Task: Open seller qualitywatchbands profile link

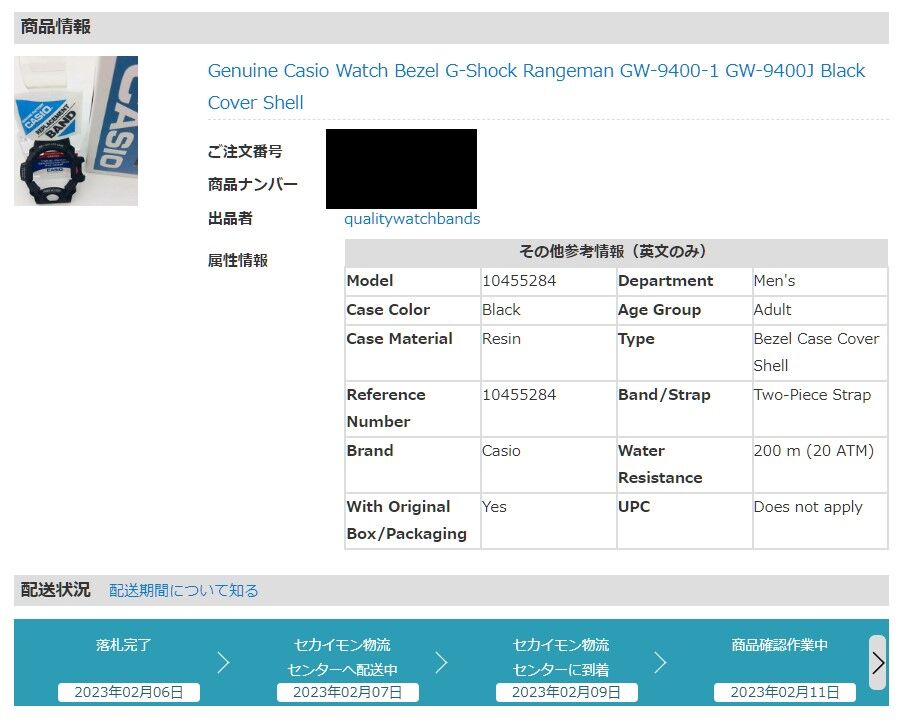Action: click(412, 219)
